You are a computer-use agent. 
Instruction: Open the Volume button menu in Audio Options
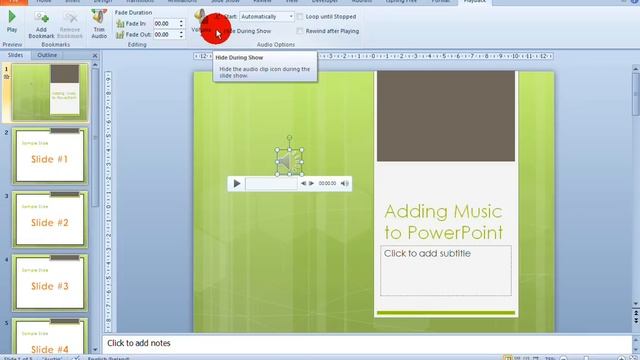tap(200, 22)
